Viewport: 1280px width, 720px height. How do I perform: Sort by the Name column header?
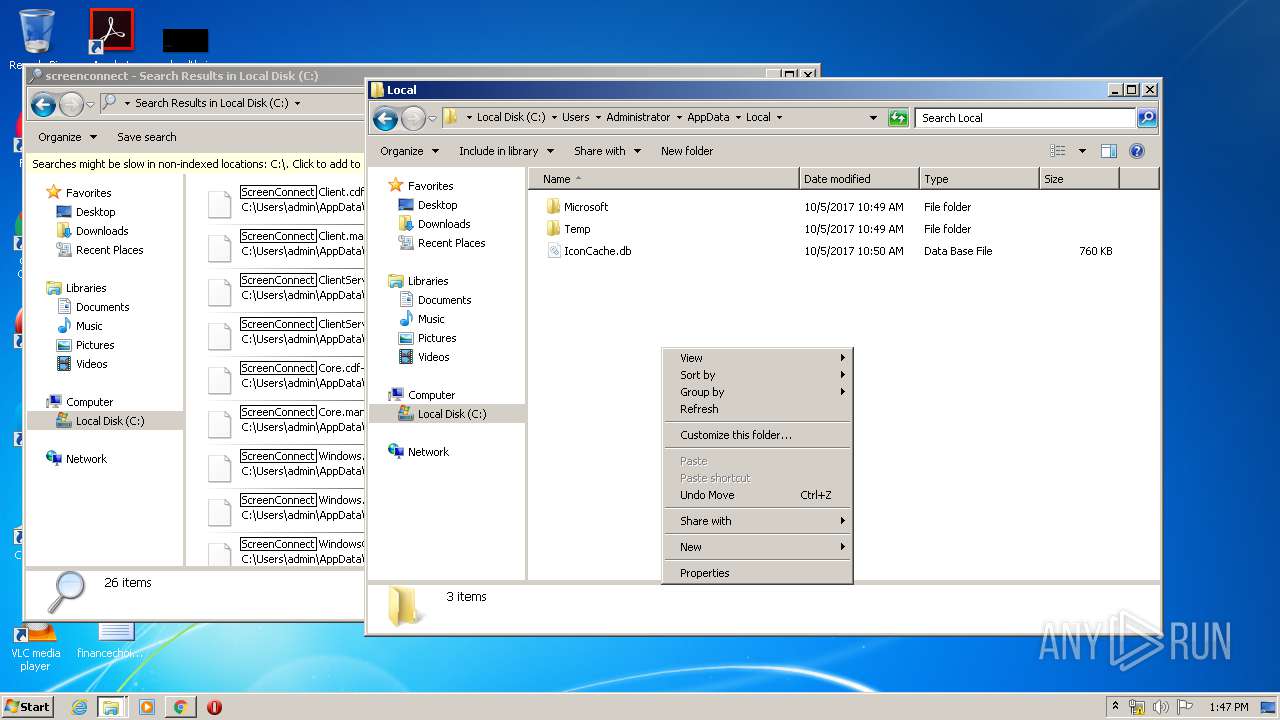point(664,179)
